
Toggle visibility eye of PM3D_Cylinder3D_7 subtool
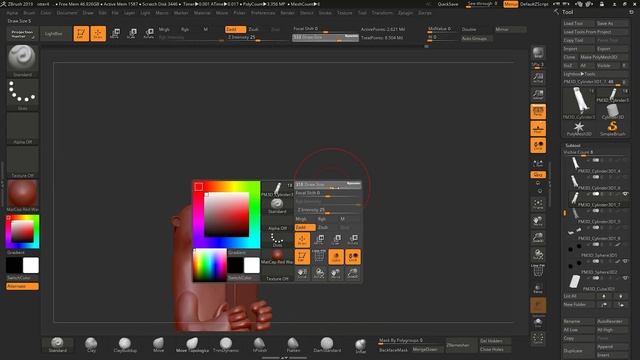[x=625, y=194]
